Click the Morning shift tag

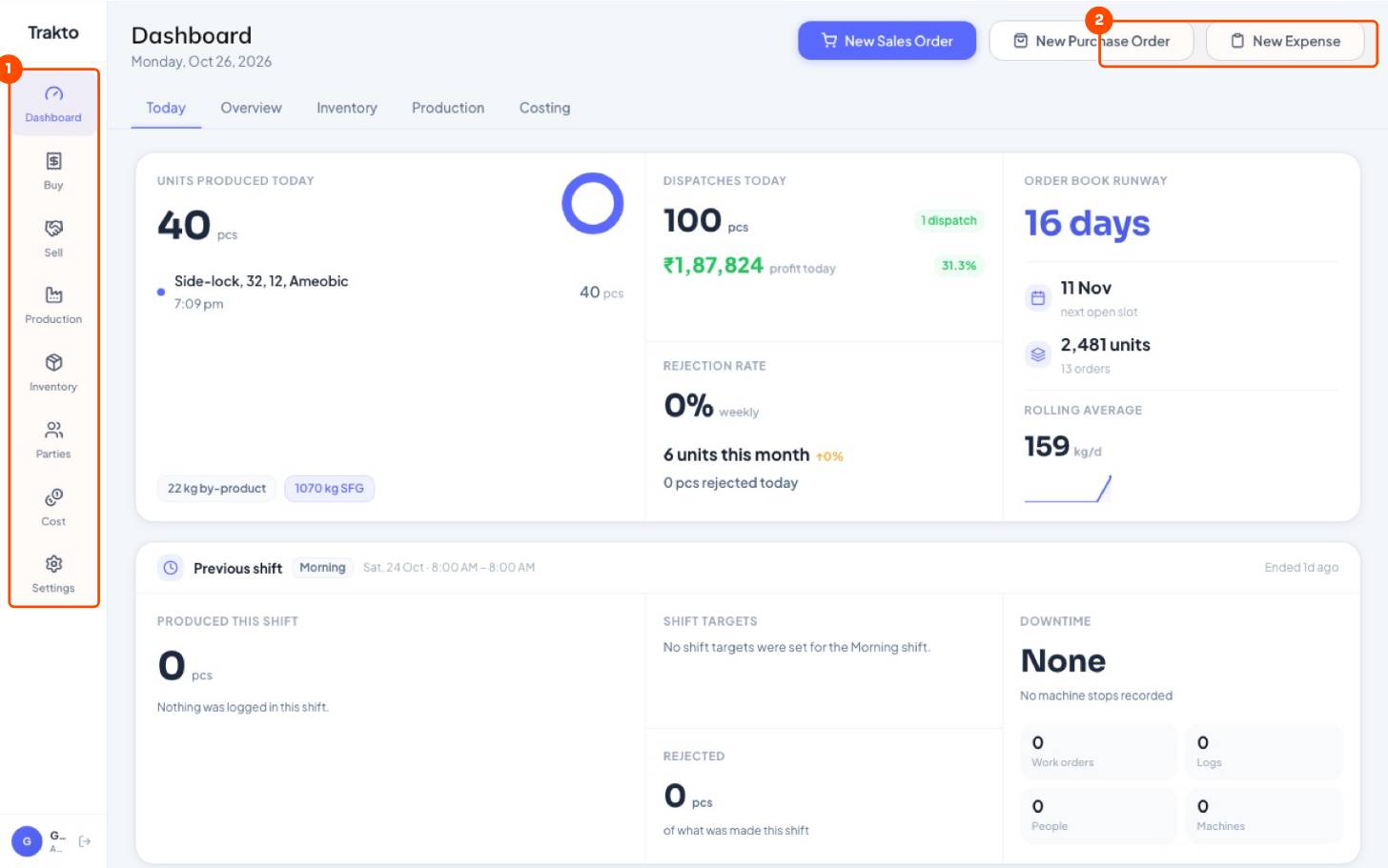point(322,568)
